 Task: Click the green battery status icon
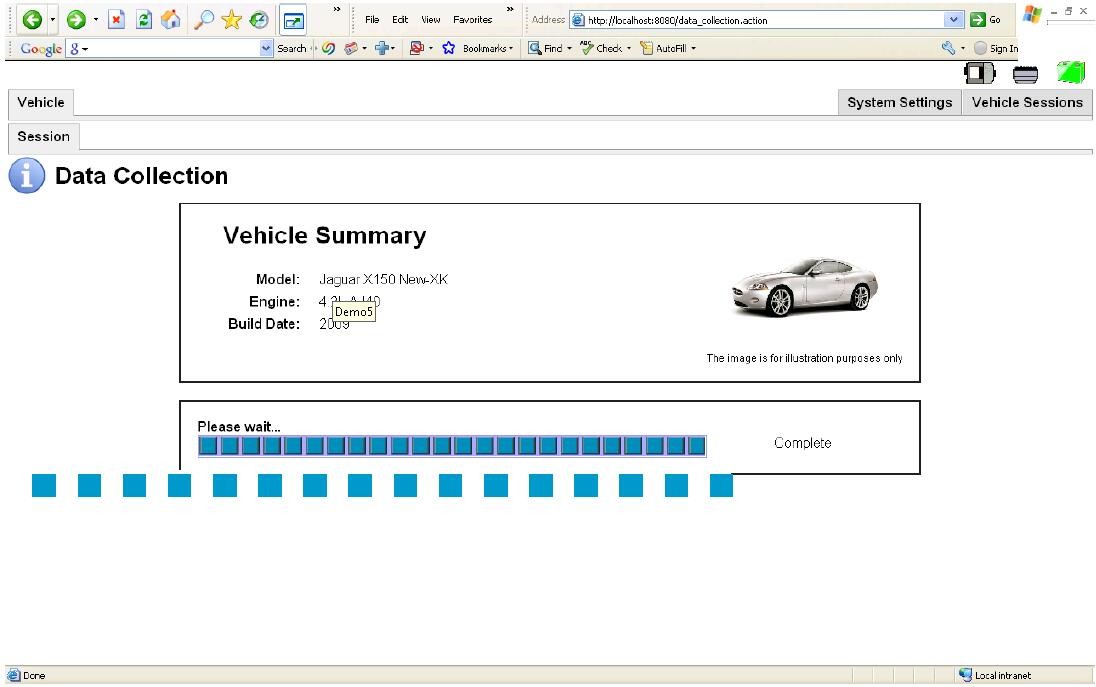(1071, 72)
